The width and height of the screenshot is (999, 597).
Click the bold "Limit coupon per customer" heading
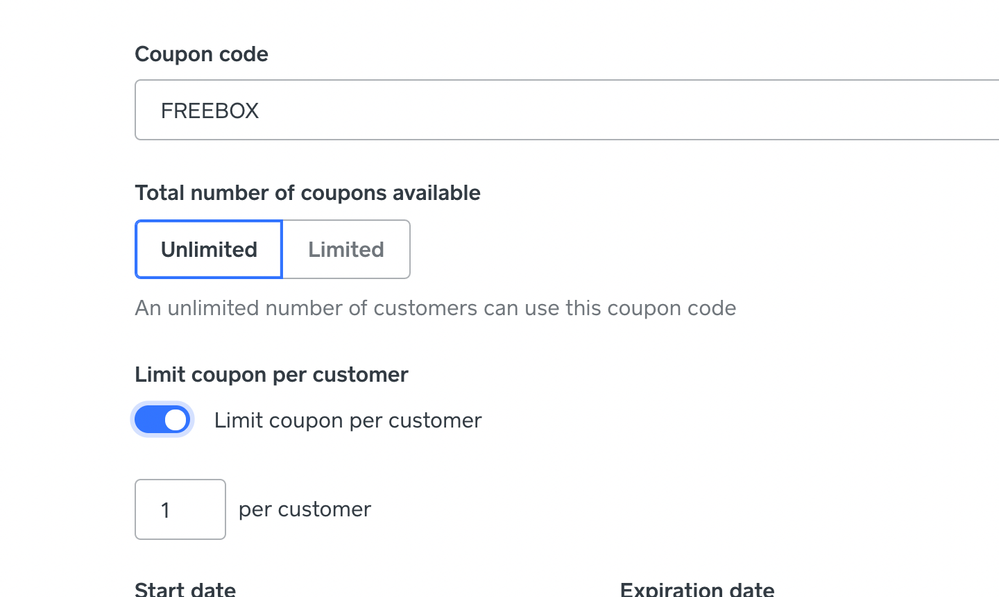point(271,375)
